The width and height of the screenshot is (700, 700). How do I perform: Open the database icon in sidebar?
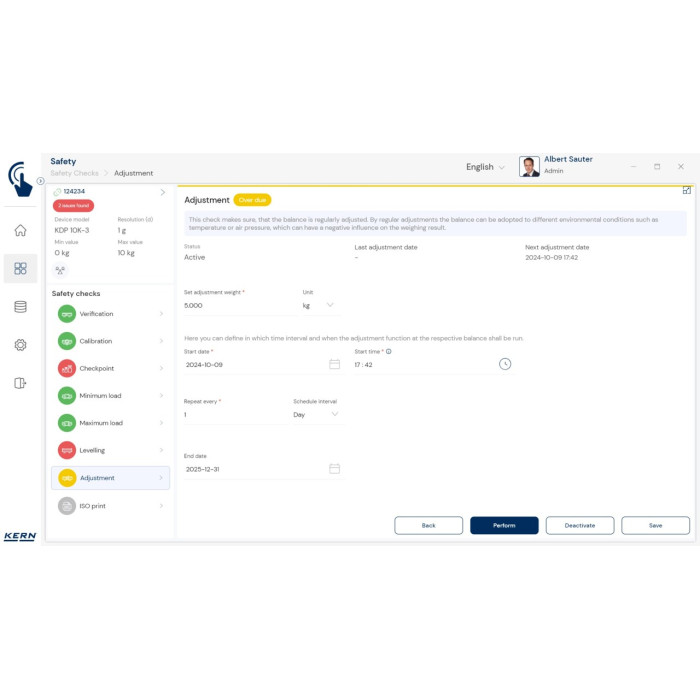pyautogui.click(x=20, y=307)
